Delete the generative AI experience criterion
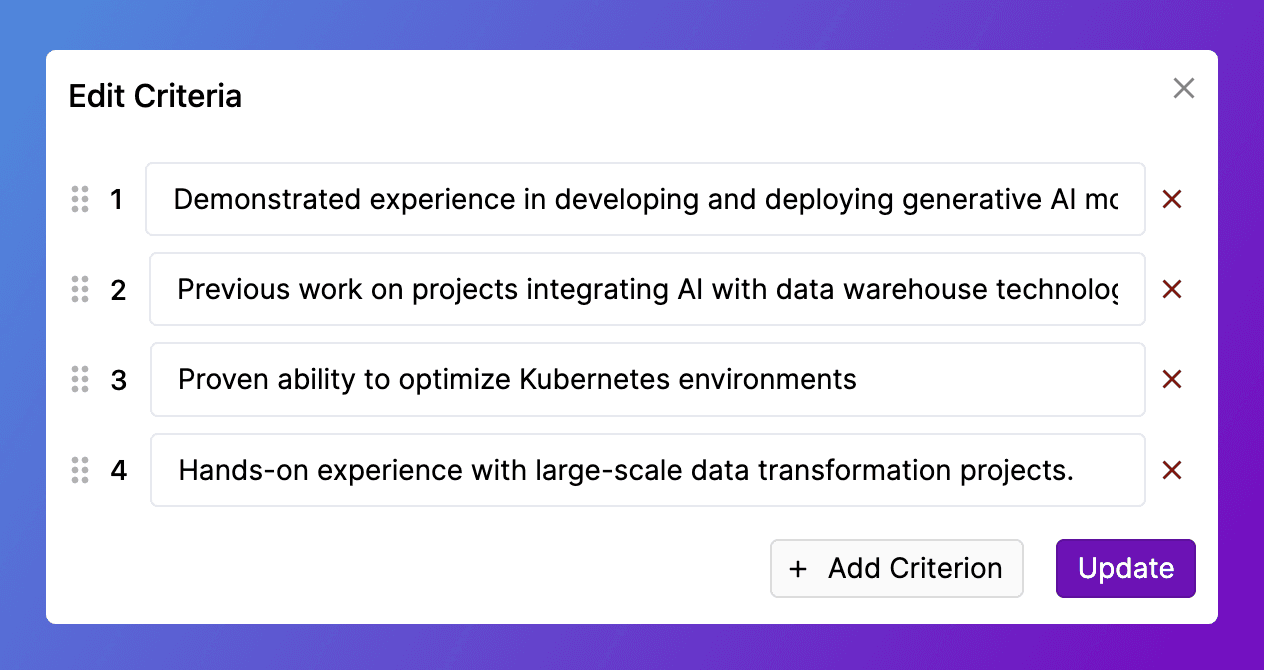1264x670 pixels. [x=1172, y=199]
